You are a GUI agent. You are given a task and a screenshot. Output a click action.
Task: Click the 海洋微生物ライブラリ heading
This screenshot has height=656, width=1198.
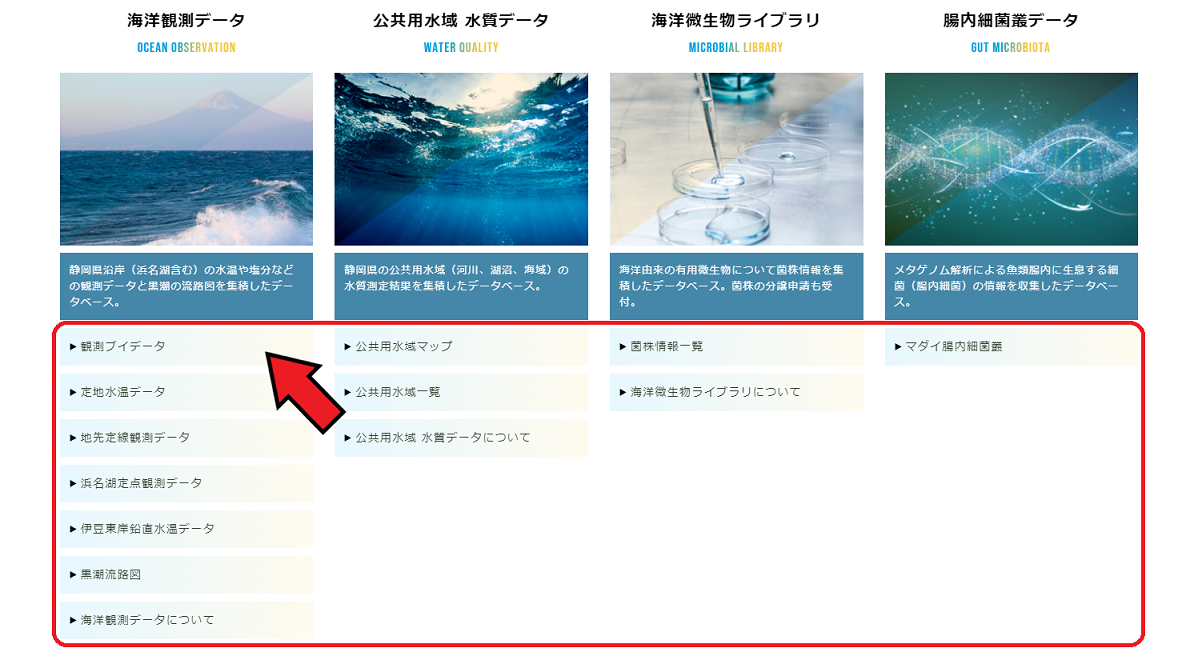click(736, 21)
